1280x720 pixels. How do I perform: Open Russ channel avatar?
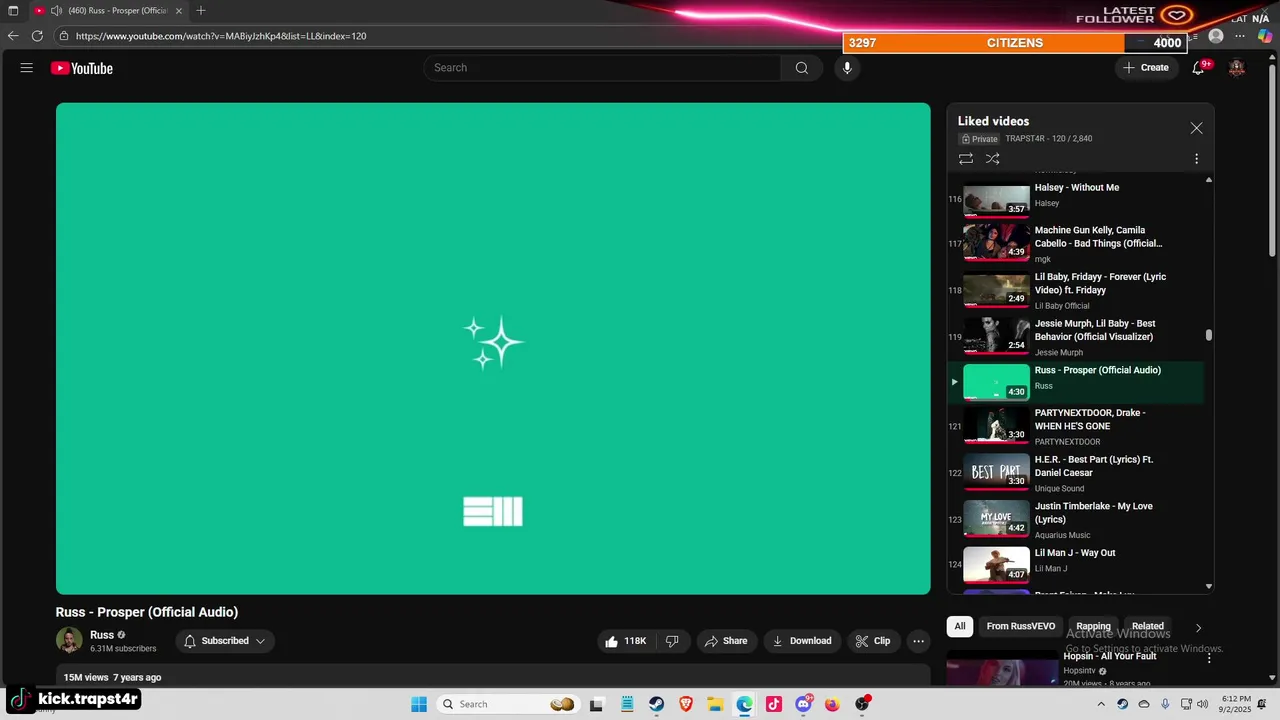coord(69,640)
